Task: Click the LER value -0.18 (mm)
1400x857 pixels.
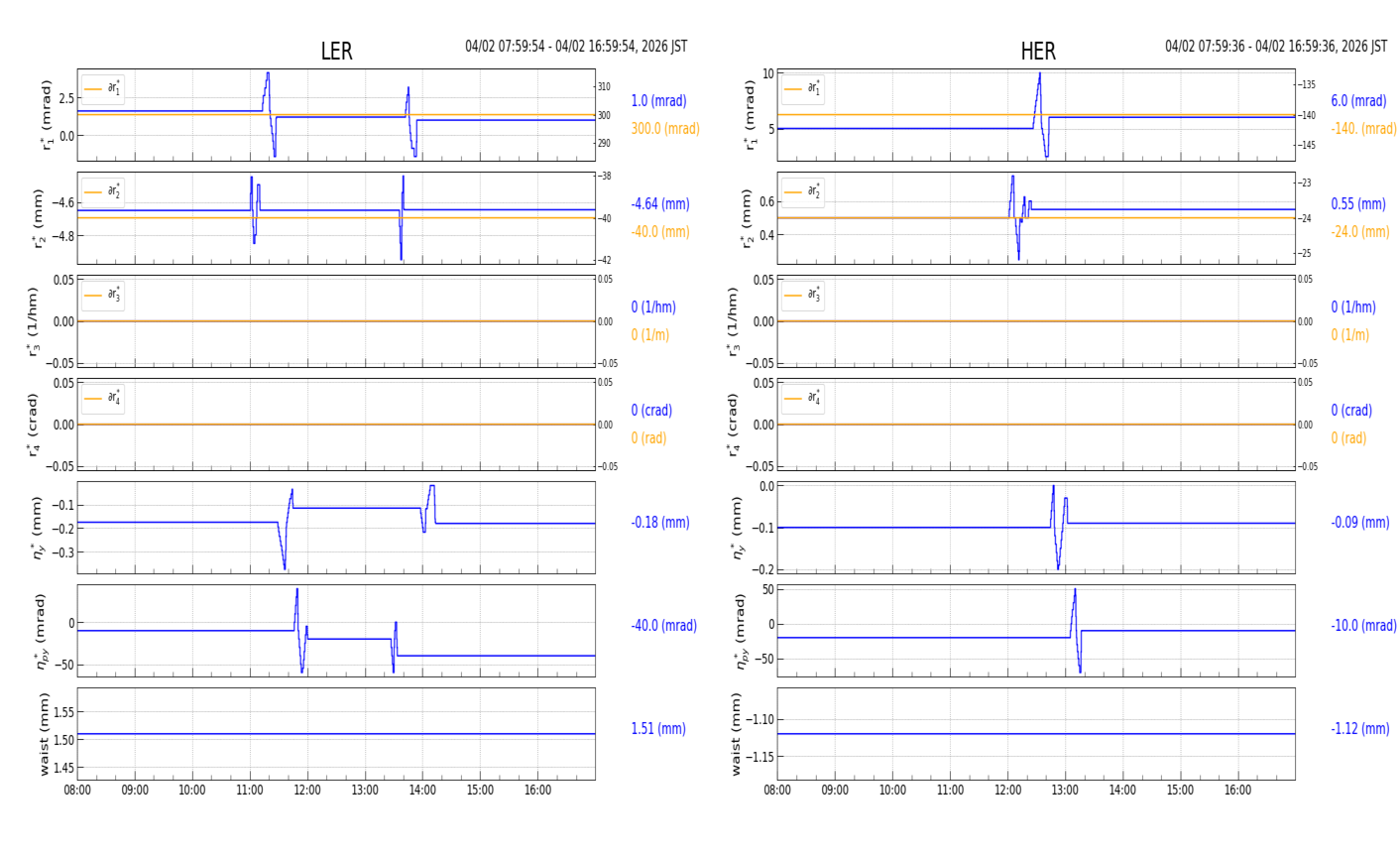Action: pyautogui.click(x=660, y=523)
